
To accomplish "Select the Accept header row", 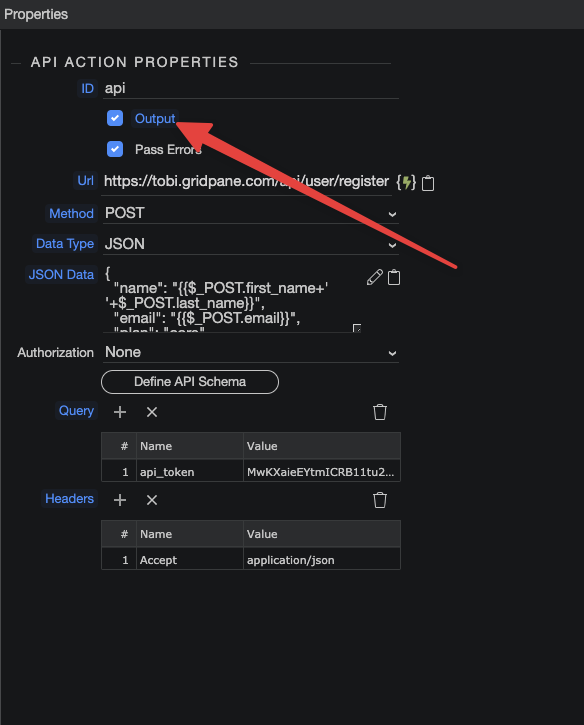I will click(251, 559).
